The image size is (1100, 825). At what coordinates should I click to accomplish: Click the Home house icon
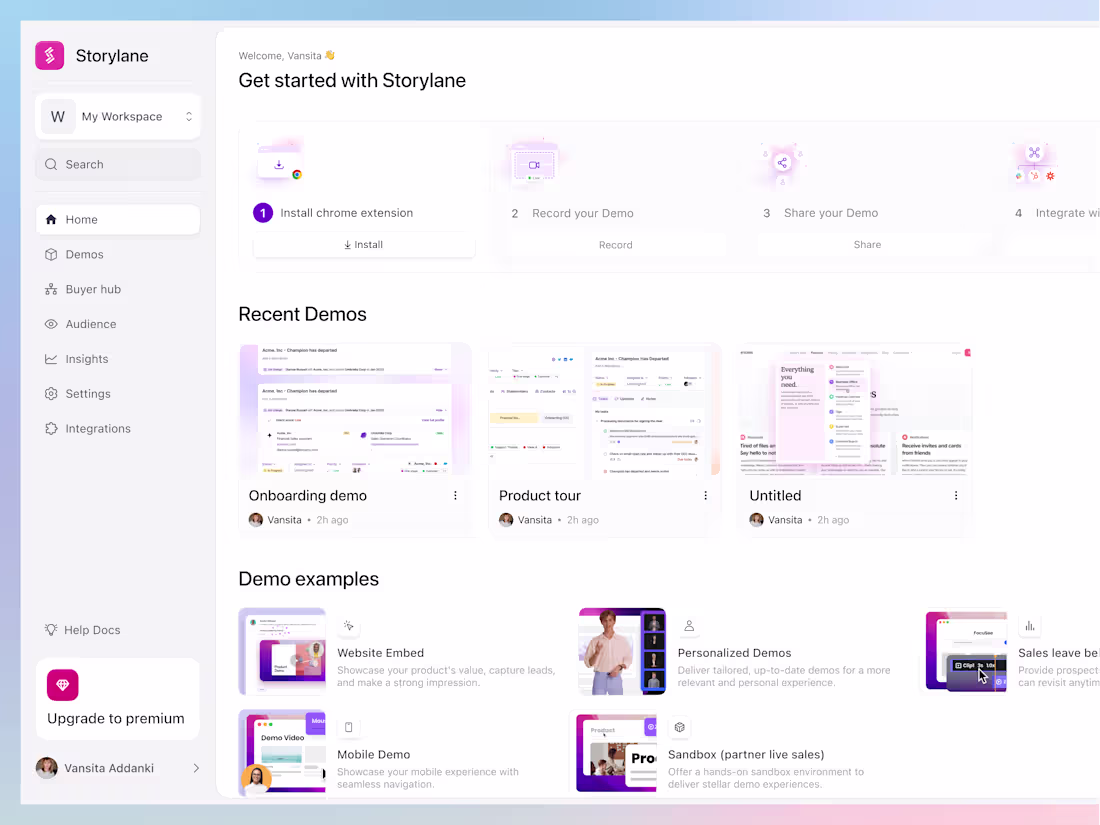tap(51, 220)
